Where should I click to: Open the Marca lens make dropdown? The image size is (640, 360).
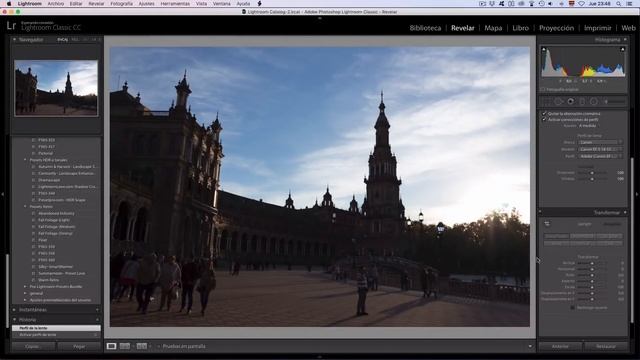pos(600,142)
